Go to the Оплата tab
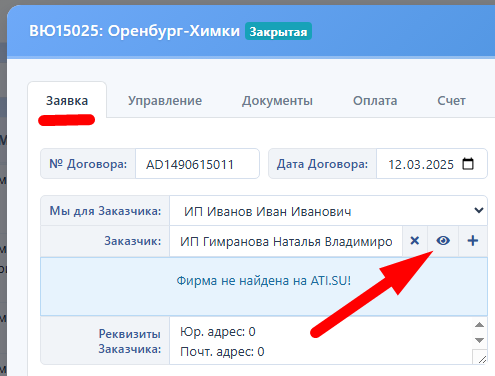 (375, 100)
